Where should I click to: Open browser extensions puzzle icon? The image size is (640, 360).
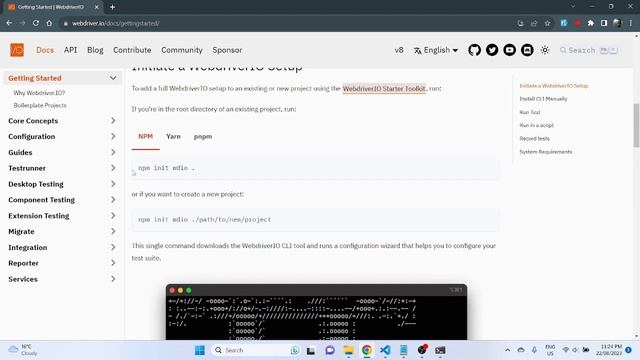pyautogui.click(x=591, y=23)
